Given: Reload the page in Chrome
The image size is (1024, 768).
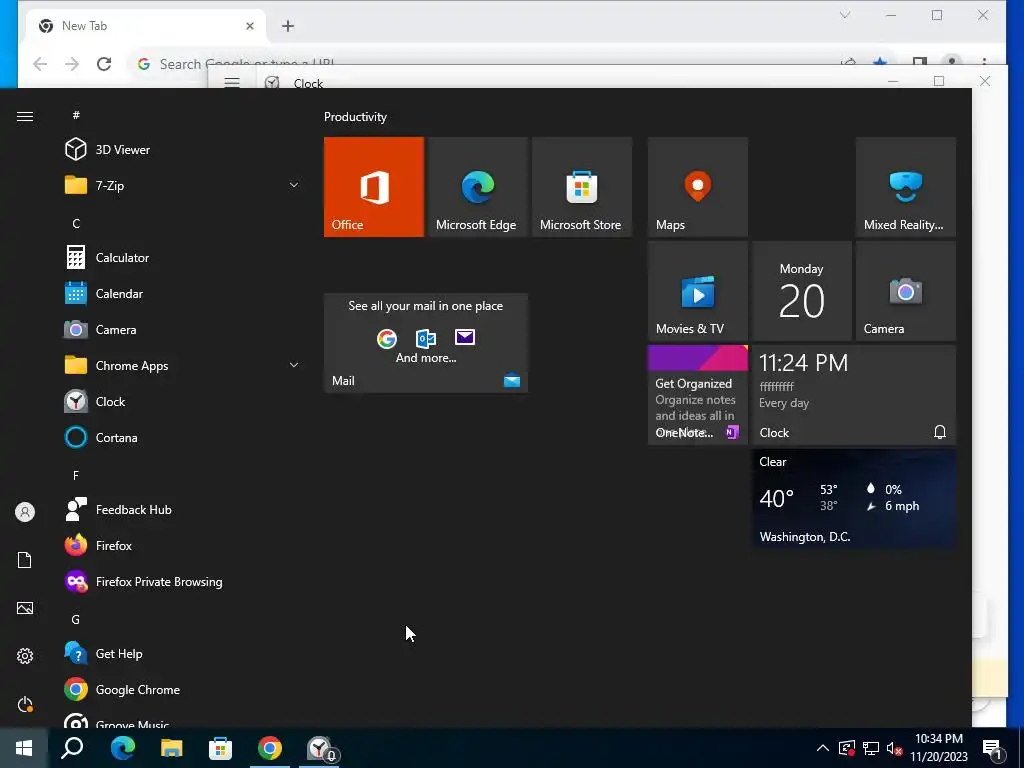Looking at the screenshot, I should tap(104, 64).
